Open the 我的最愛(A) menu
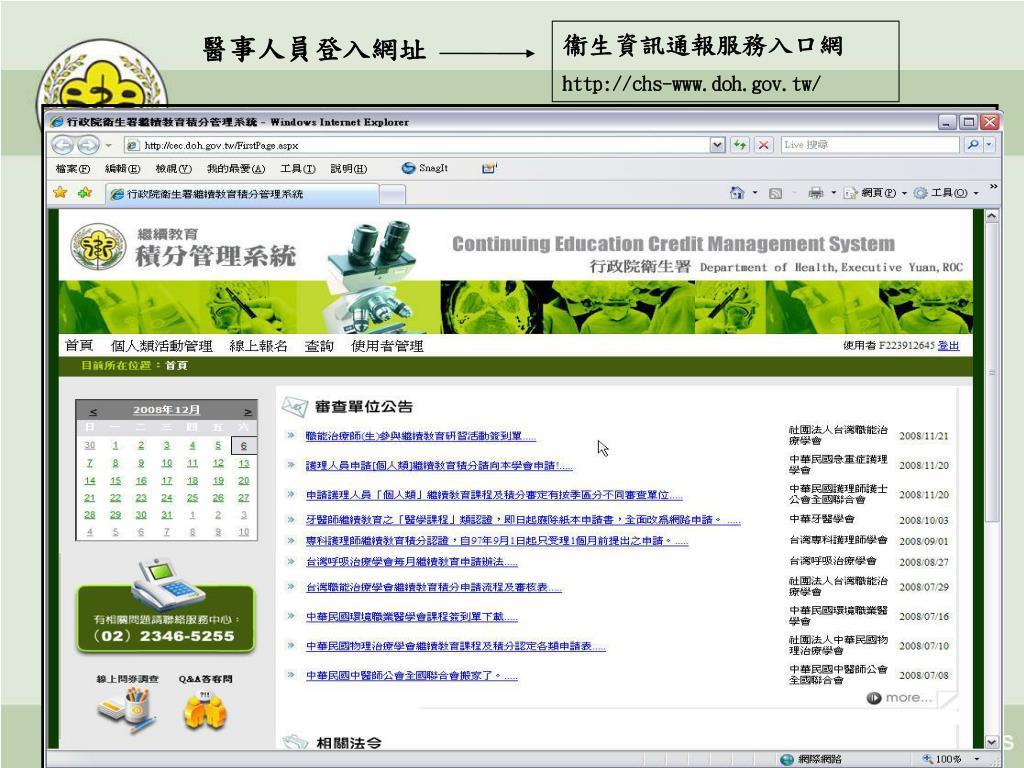The height and width of the screenshot is (768, 1024). click(x=236, y=168)
